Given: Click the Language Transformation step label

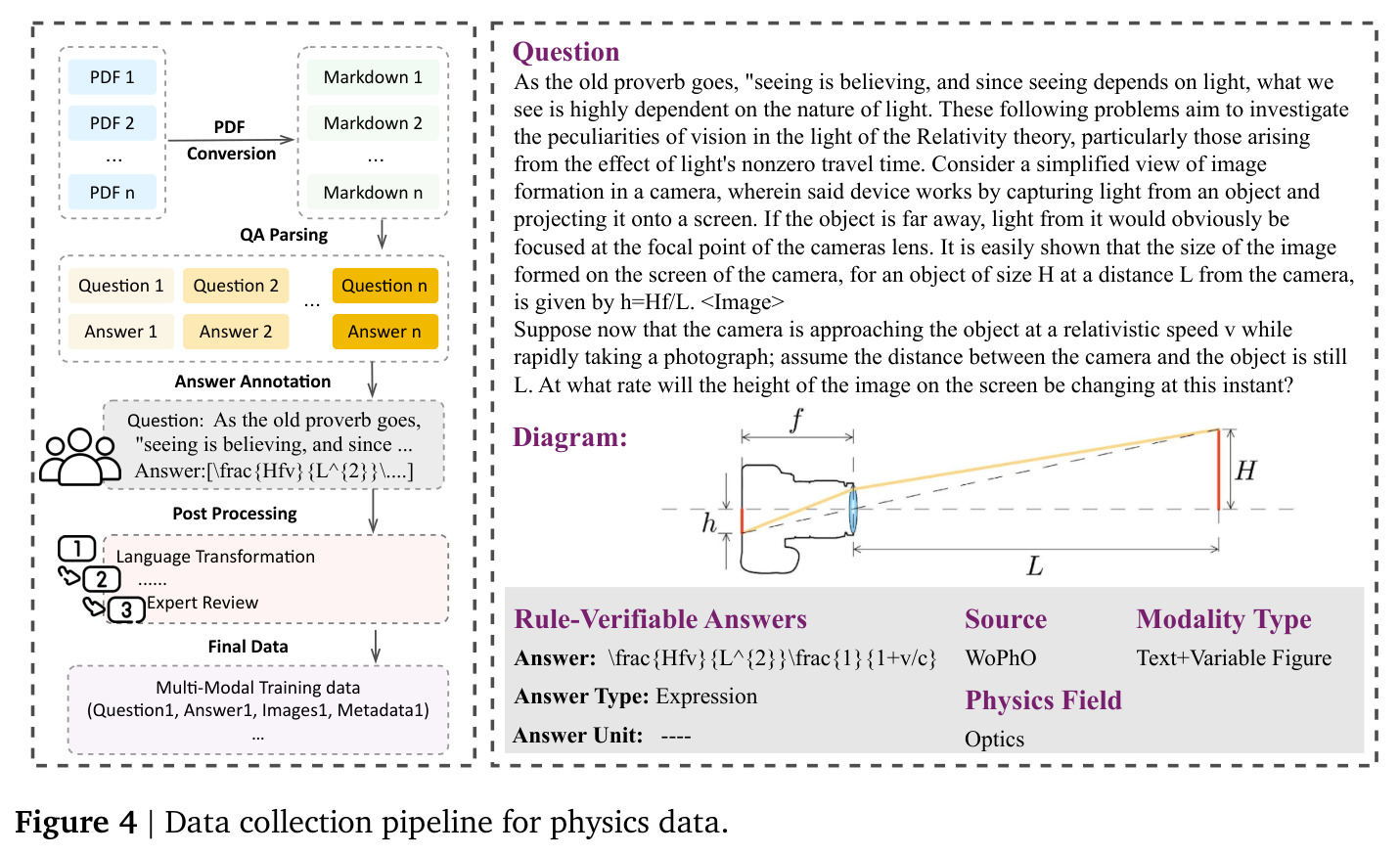Looking at the screenshot, I should tap(215, 557).
